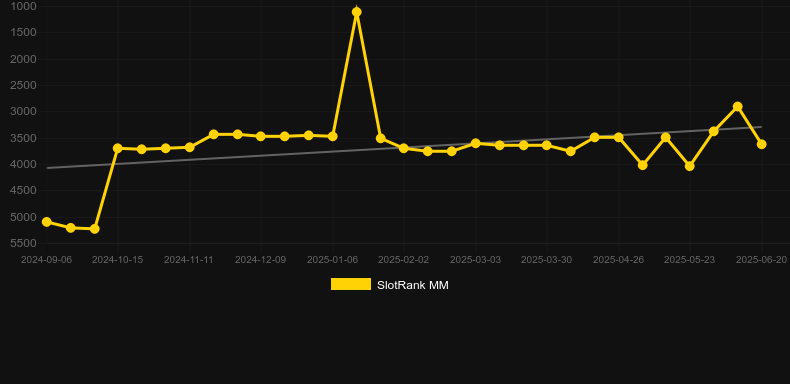
Task: Click the data point above 2024-11-11
Action: 189,147
